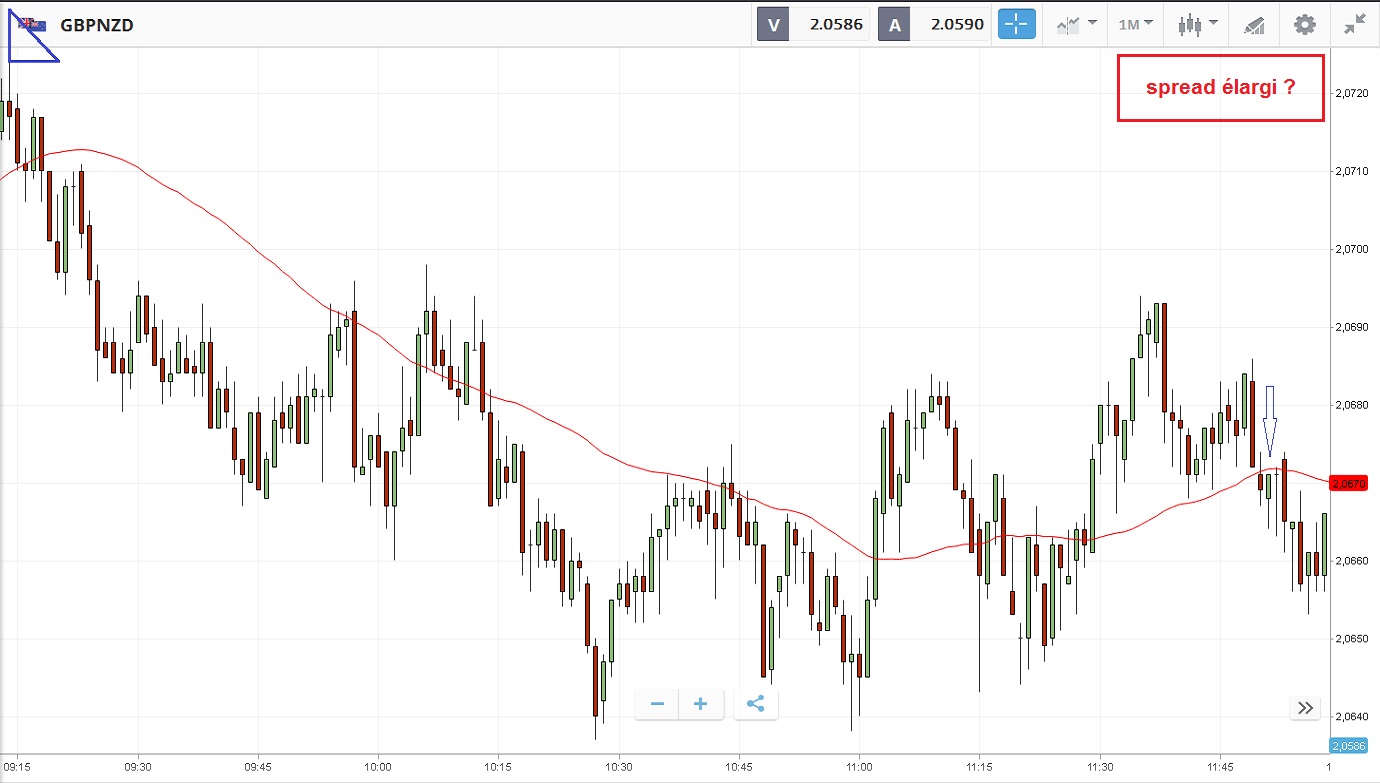Open the compare chart dropdown
The width and height of the screenshot is (1380, 783).
(x=1075, y=24)
